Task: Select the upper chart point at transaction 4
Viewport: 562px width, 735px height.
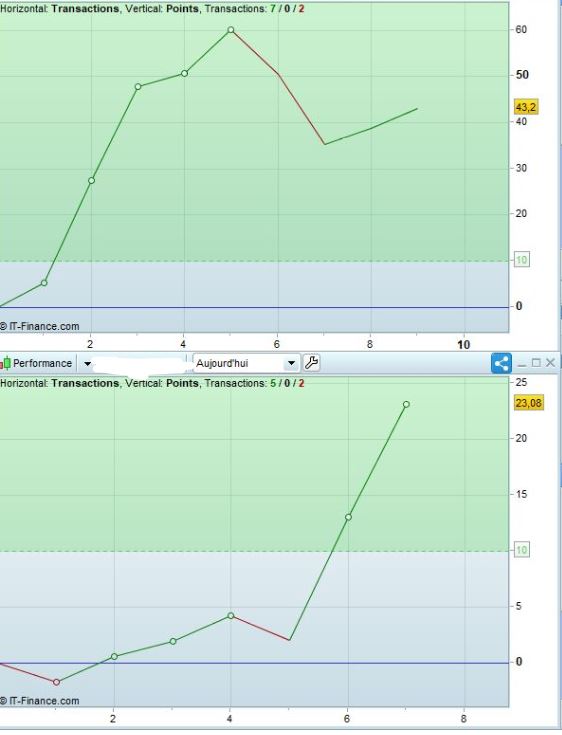Action: coord(184,74)
